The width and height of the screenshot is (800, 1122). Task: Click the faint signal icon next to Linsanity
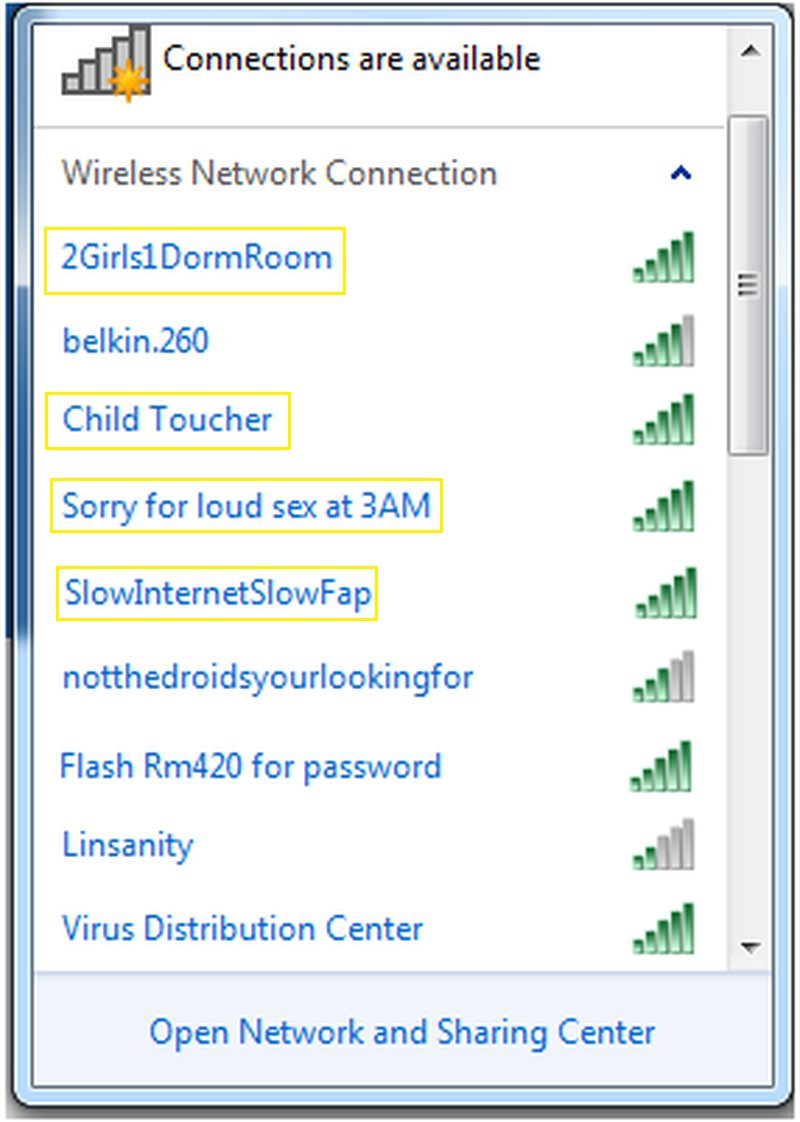660,846
